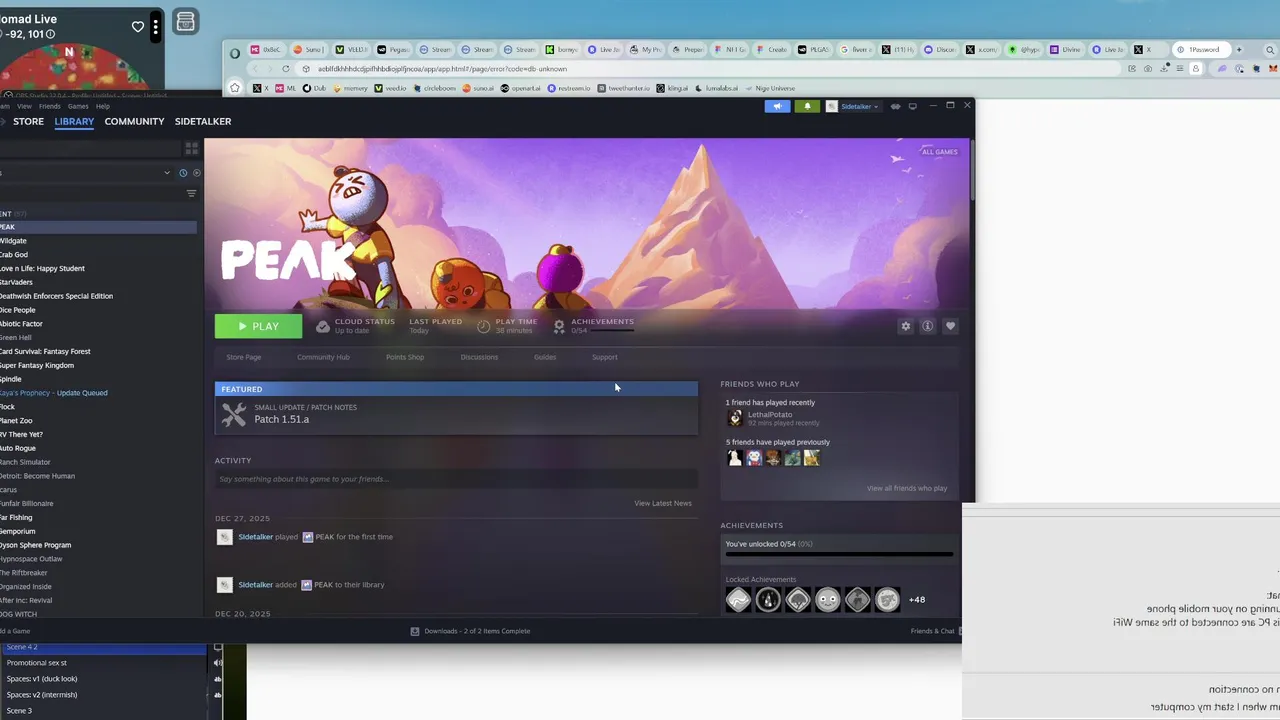The image size is (1280, 720).
Task: Expand the library category dropdown chevron
Action: click(x=167, y=173)
